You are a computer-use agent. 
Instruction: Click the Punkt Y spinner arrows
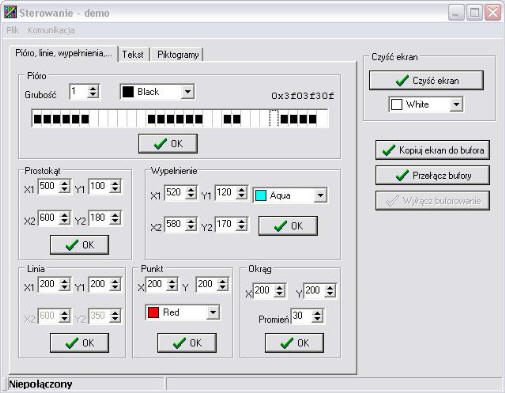pos(223,284)
